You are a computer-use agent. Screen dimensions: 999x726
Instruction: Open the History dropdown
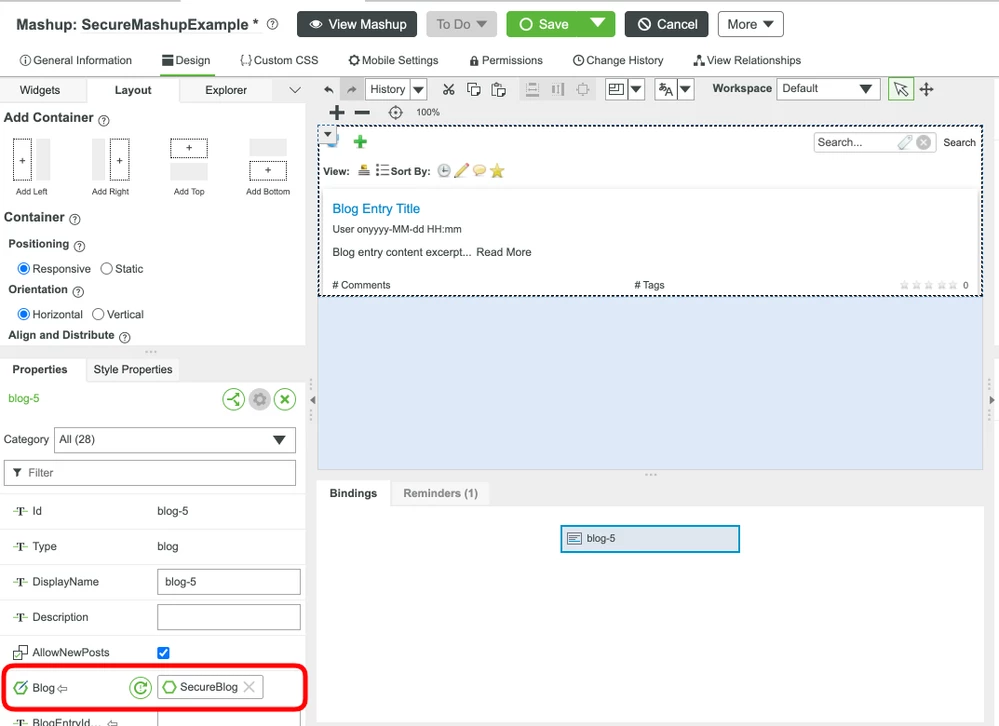point(419,89)
